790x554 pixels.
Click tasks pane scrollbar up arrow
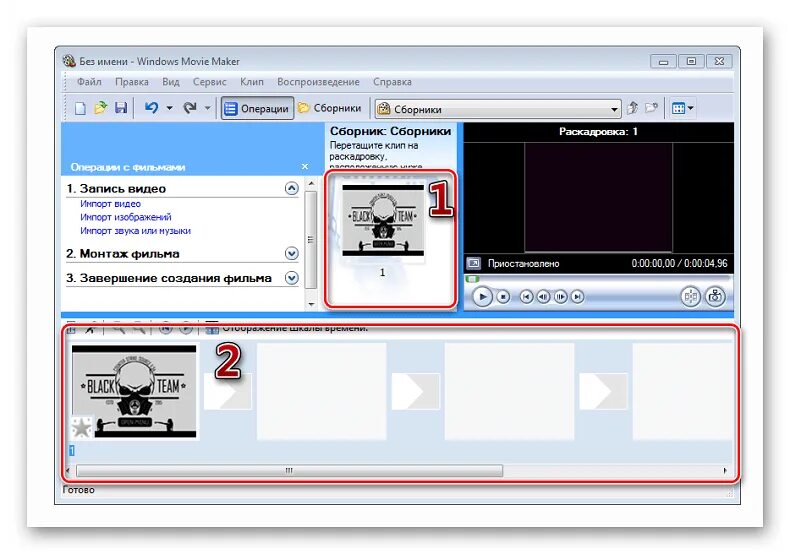[311, 183]
